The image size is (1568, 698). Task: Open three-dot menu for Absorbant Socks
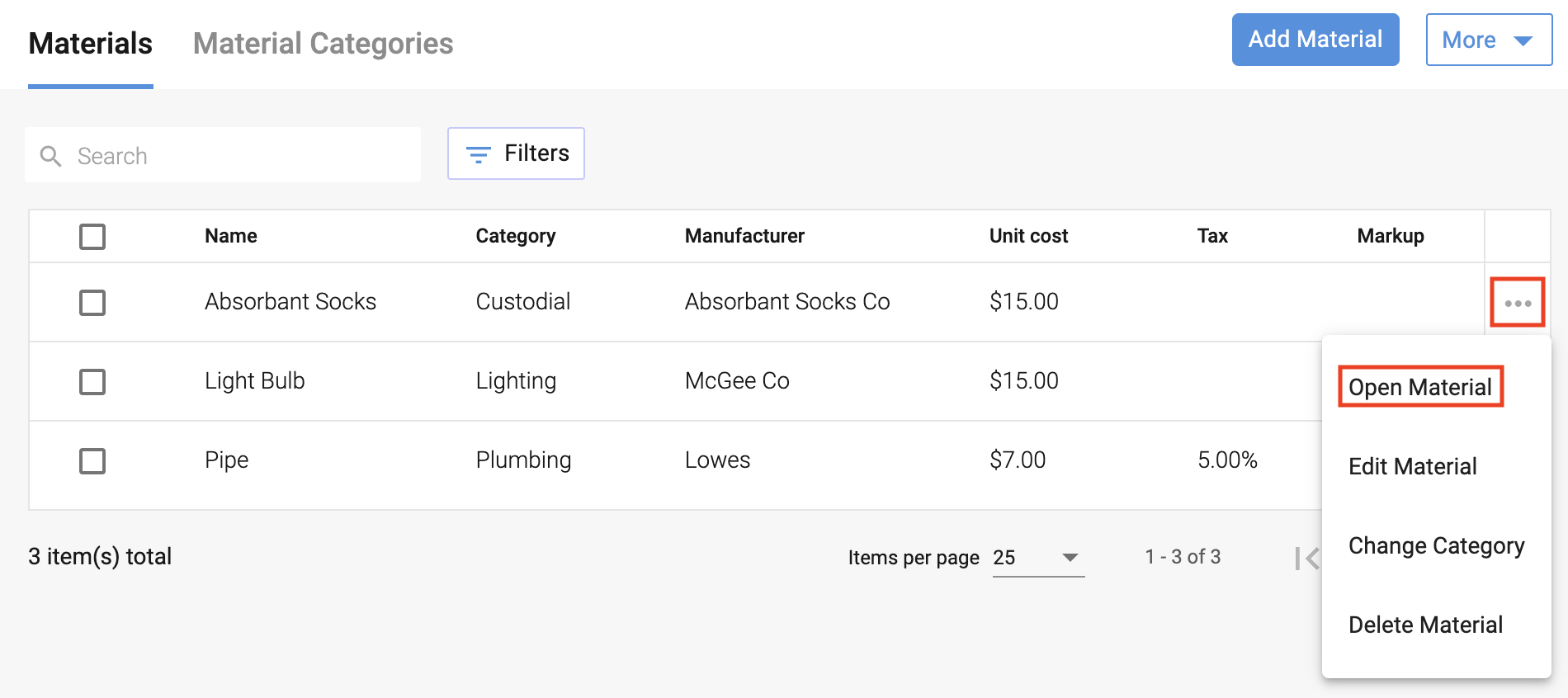click(1517, 303)
